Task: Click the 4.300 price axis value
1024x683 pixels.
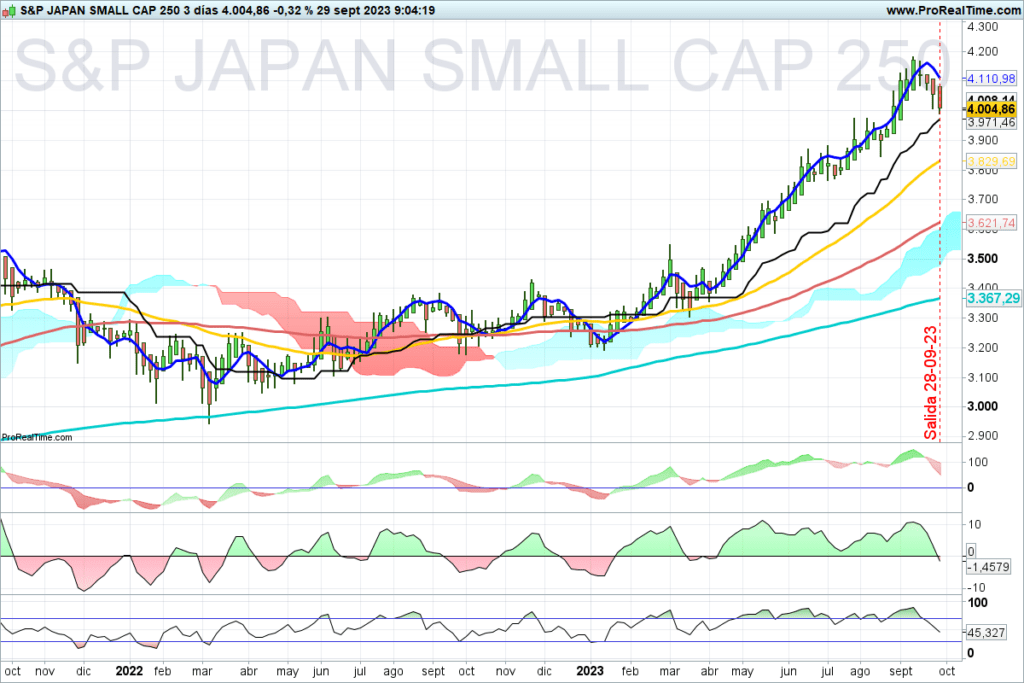Action: (x=982, y=27)
